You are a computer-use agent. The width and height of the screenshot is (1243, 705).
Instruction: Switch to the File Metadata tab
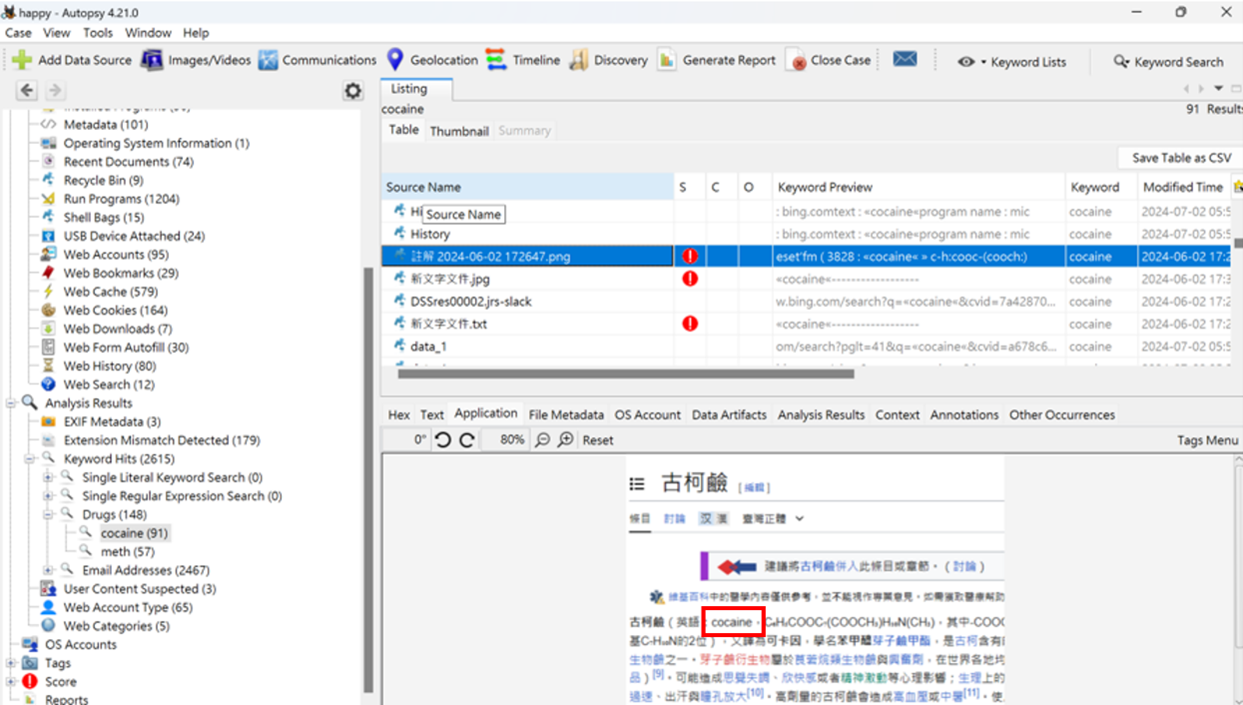pos(566,414)
